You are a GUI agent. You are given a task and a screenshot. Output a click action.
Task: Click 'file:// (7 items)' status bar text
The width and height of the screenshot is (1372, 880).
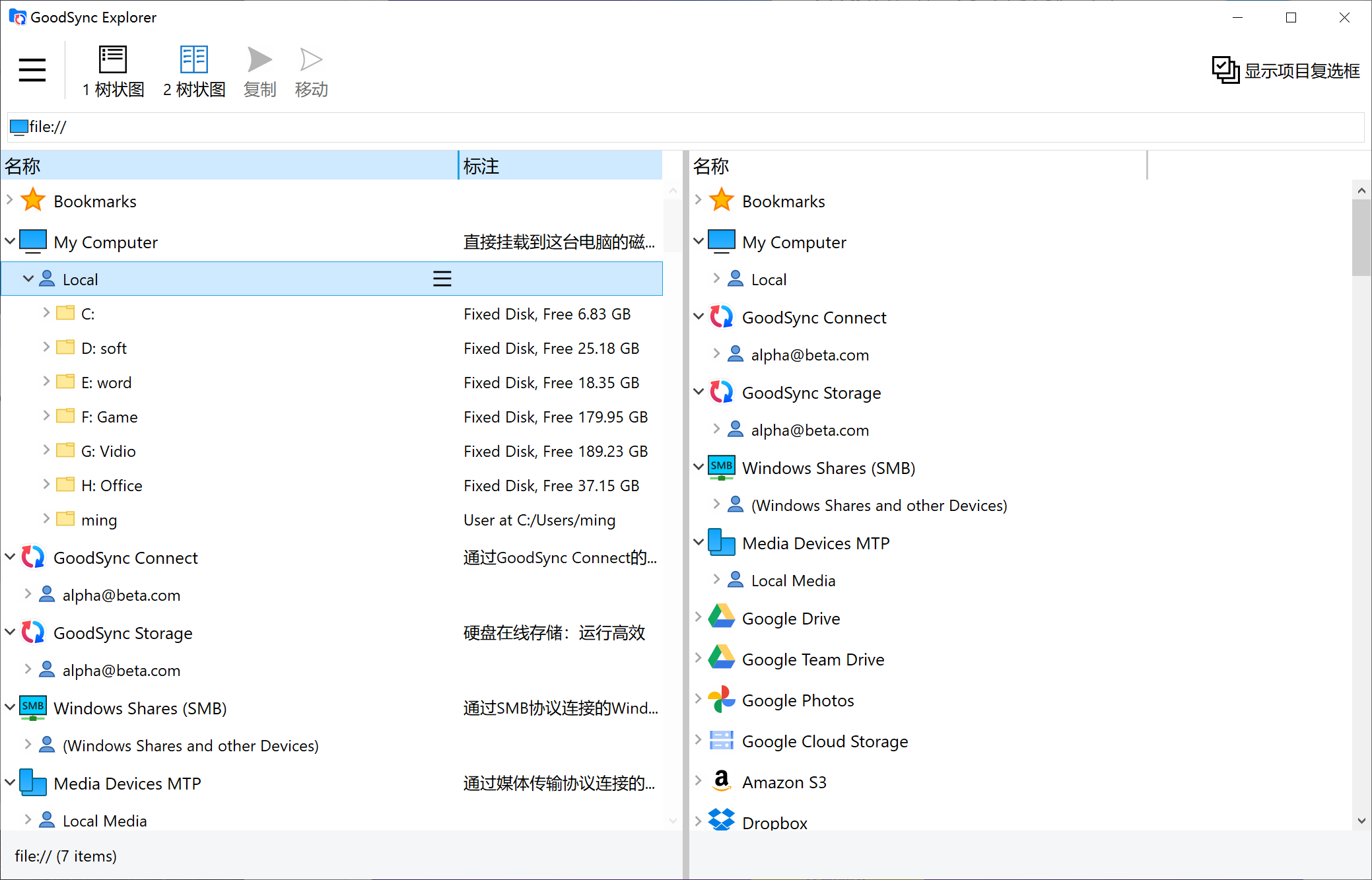click(x=66, y=856)
